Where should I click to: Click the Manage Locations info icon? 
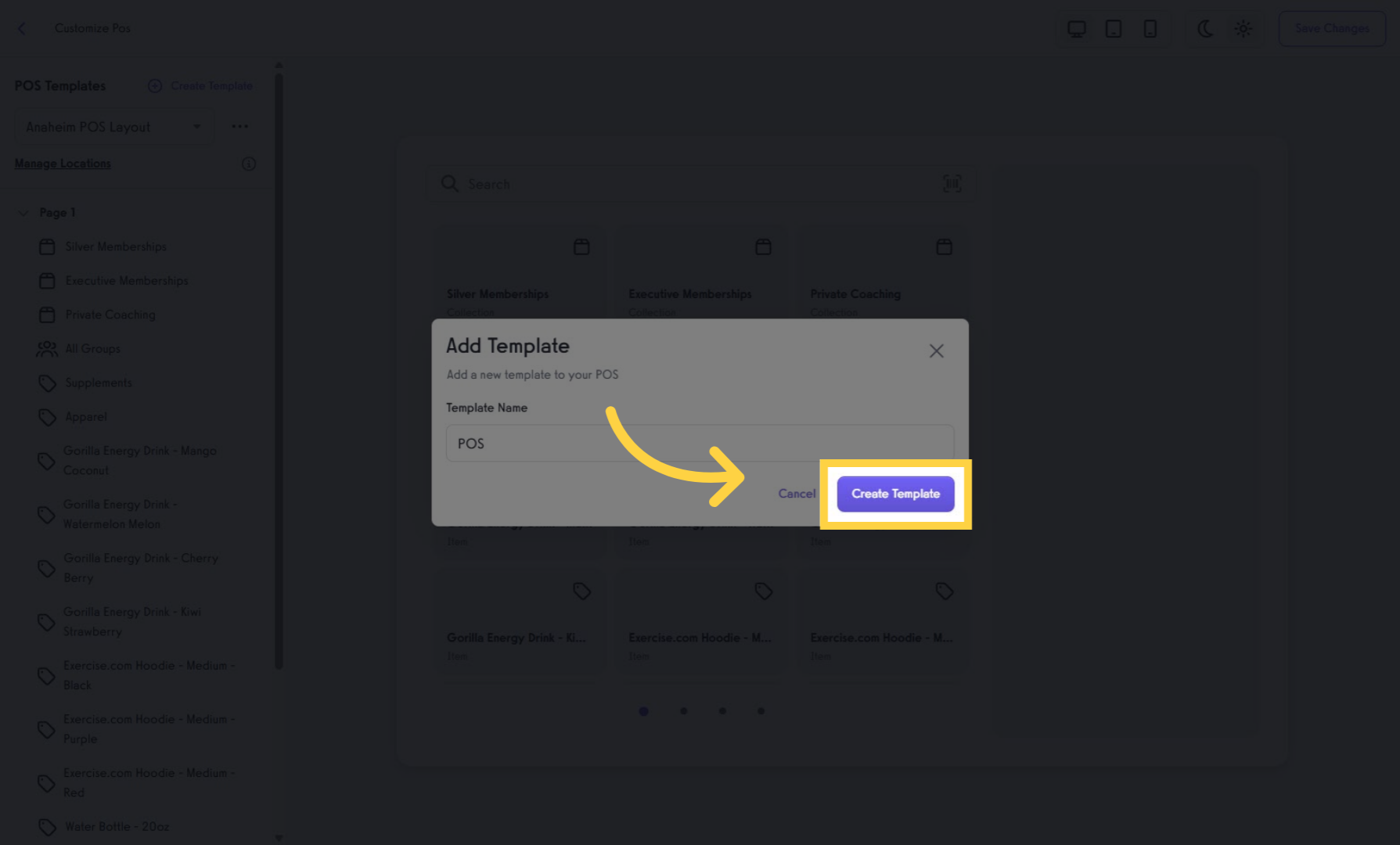249,164
